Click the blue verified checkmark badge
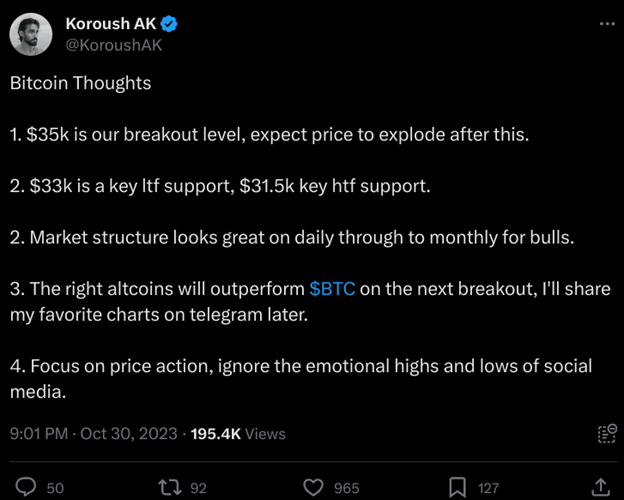The image size is (624, 500). [x=169, y=24]
